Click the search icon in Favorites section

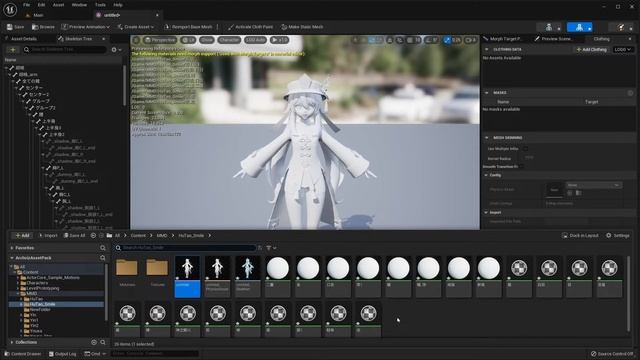[x=103, y=248]
